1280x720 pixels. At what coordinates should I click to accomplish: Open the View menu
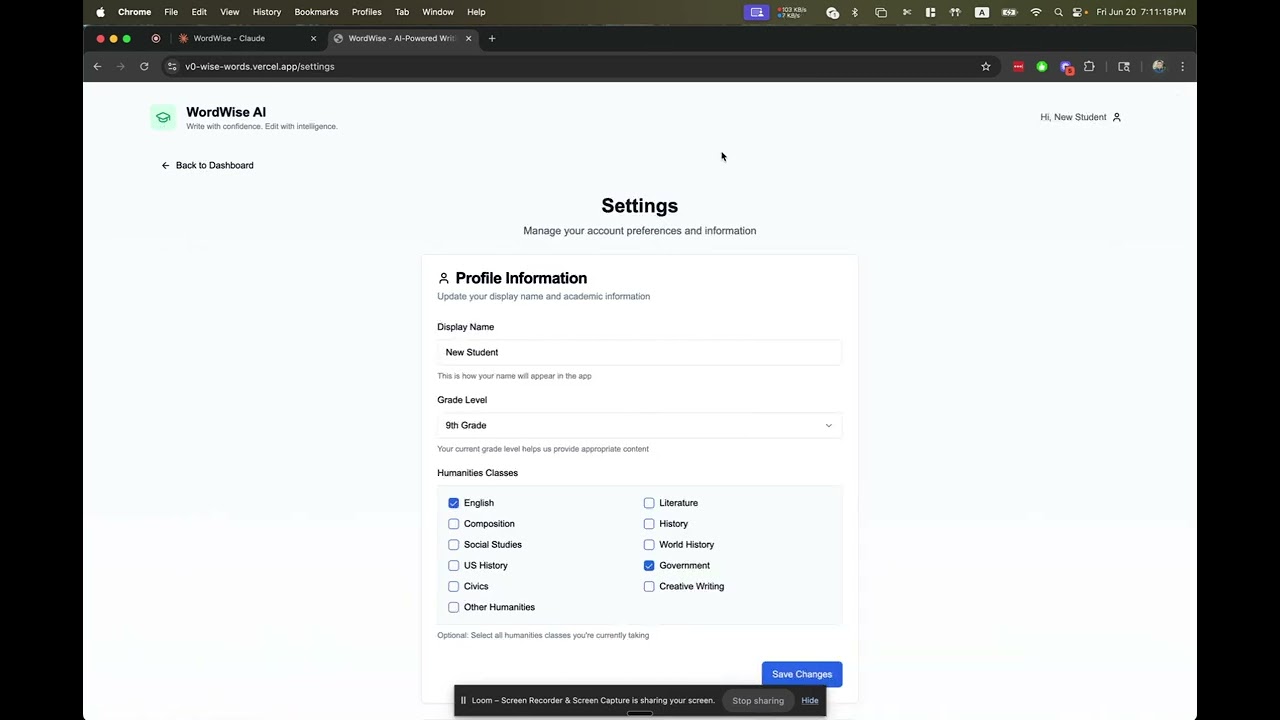(x=230, y=12)
